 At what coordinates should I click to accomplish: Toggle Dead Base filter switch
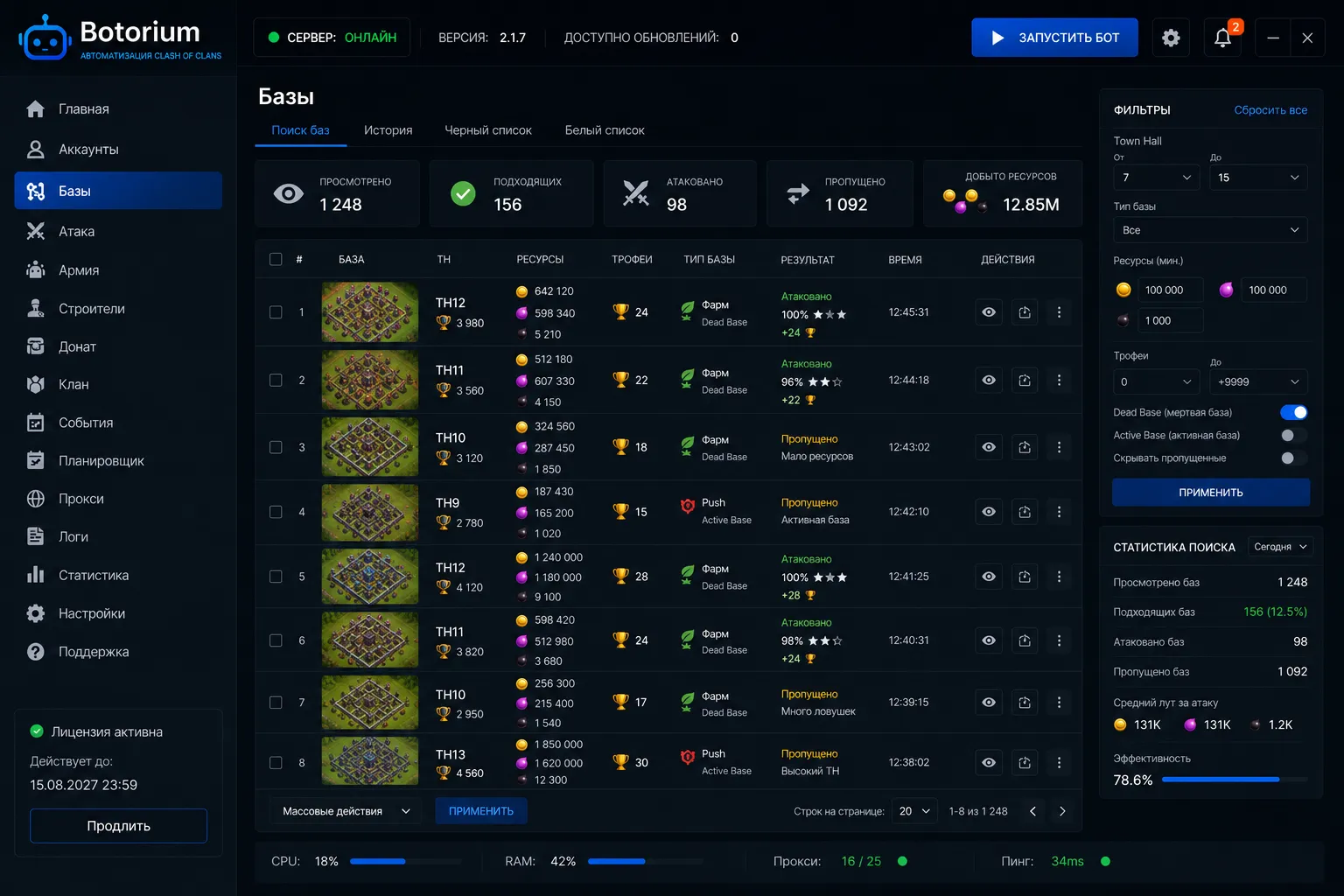click(x=1293, y=412)
